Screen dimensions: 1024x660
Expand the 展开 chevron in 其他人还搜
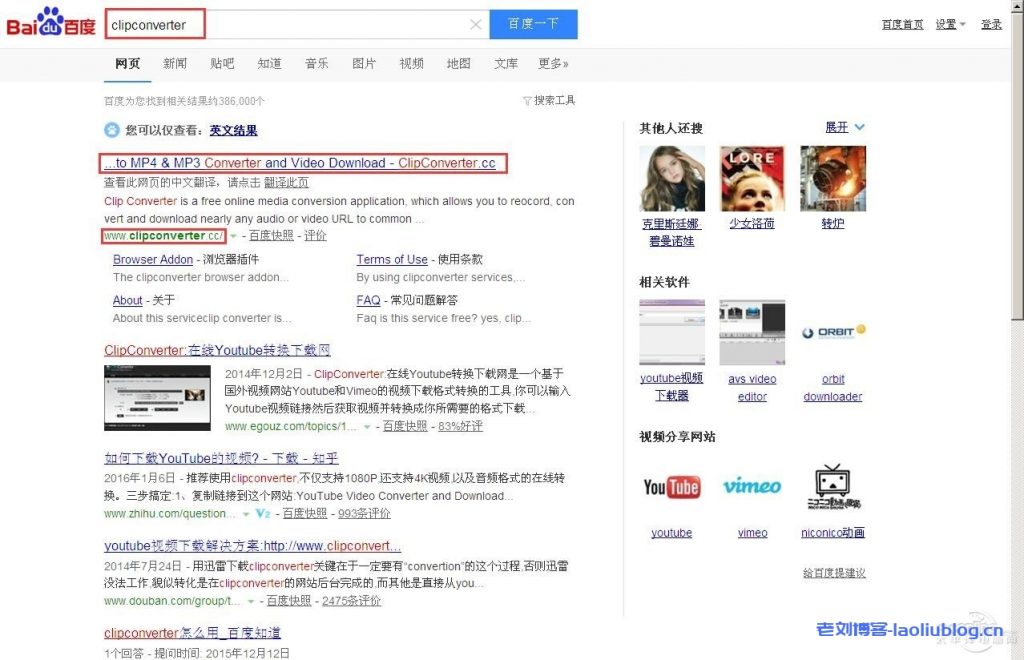coord(859,128)
